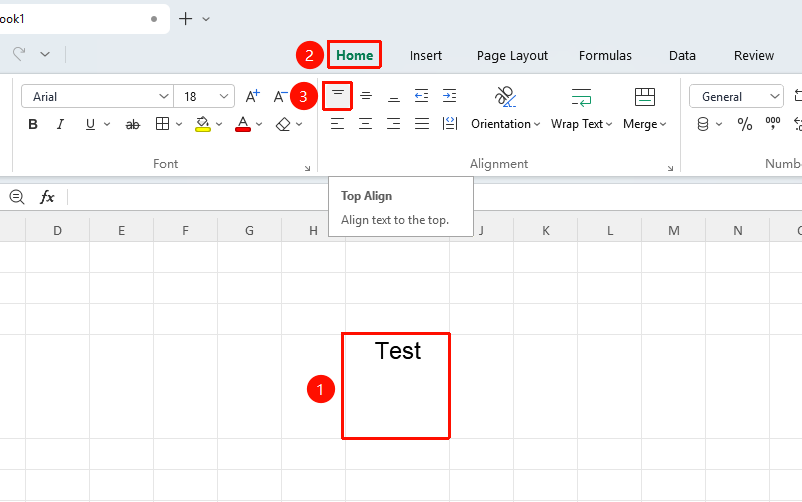Image resolution: width=802 pixels, height=502 pixels.
Task: Apply comma thousands separator style
Action: [x=773, y=123]
